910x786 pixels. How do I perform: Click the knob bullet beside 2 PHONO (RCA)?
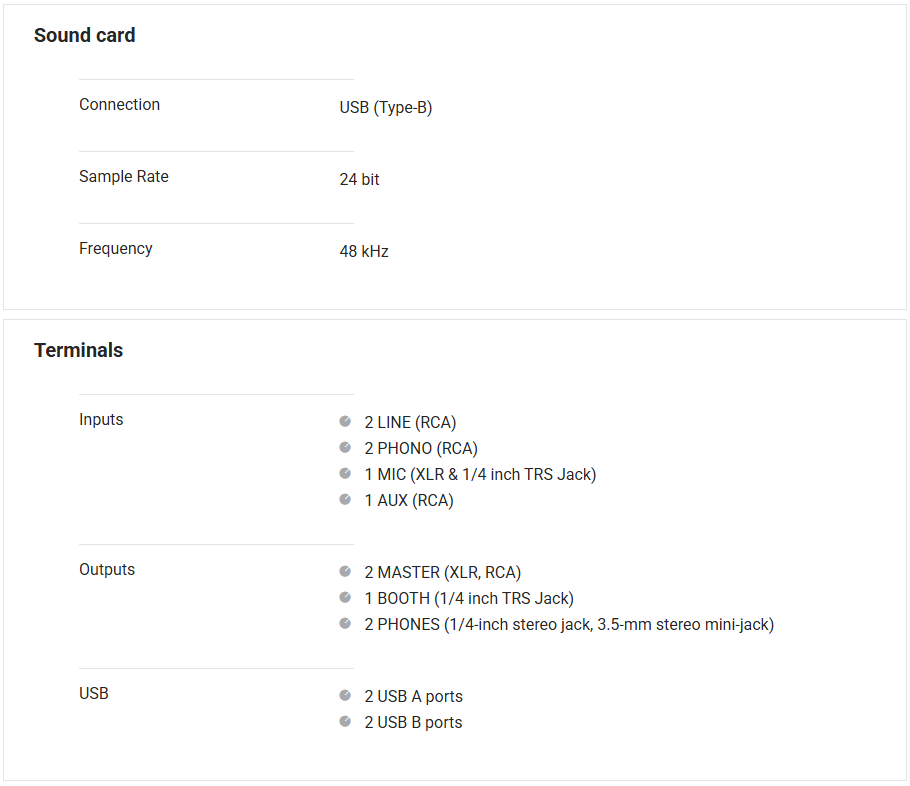(345, 447)
